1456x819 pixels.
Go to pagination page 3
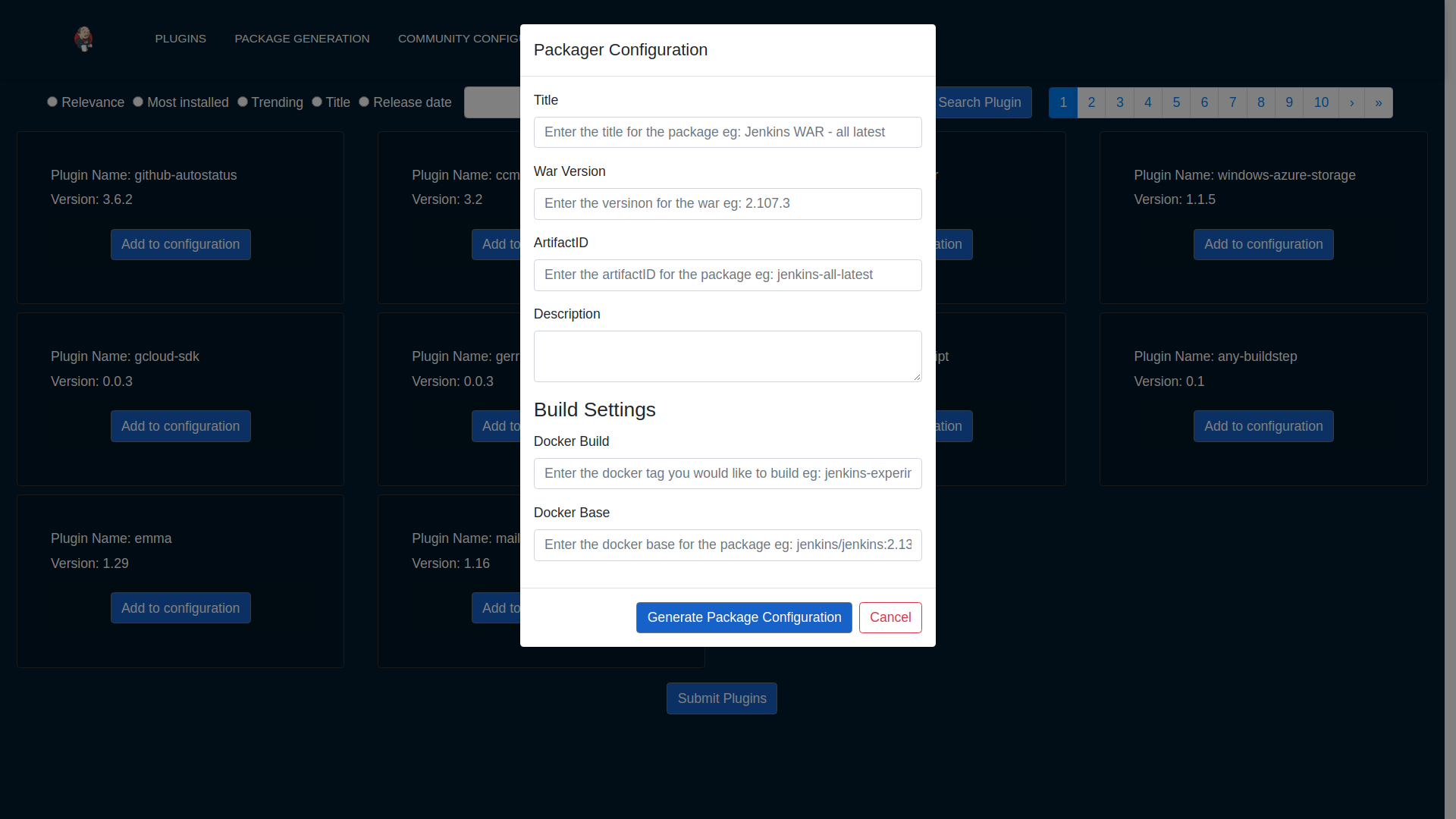tap(1119, 102)
